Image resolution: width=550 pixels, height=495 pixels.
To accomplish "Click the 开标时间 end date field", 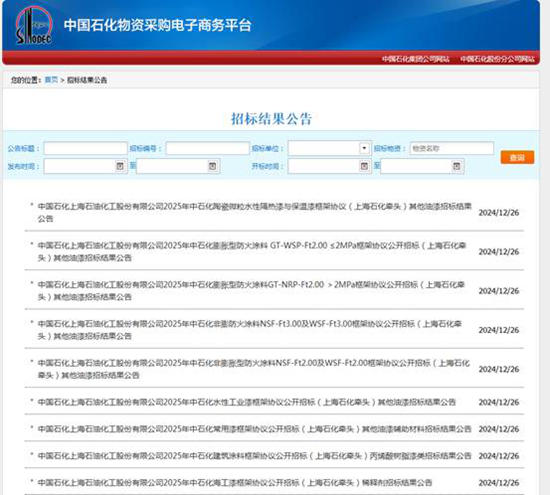I will 422,166.
